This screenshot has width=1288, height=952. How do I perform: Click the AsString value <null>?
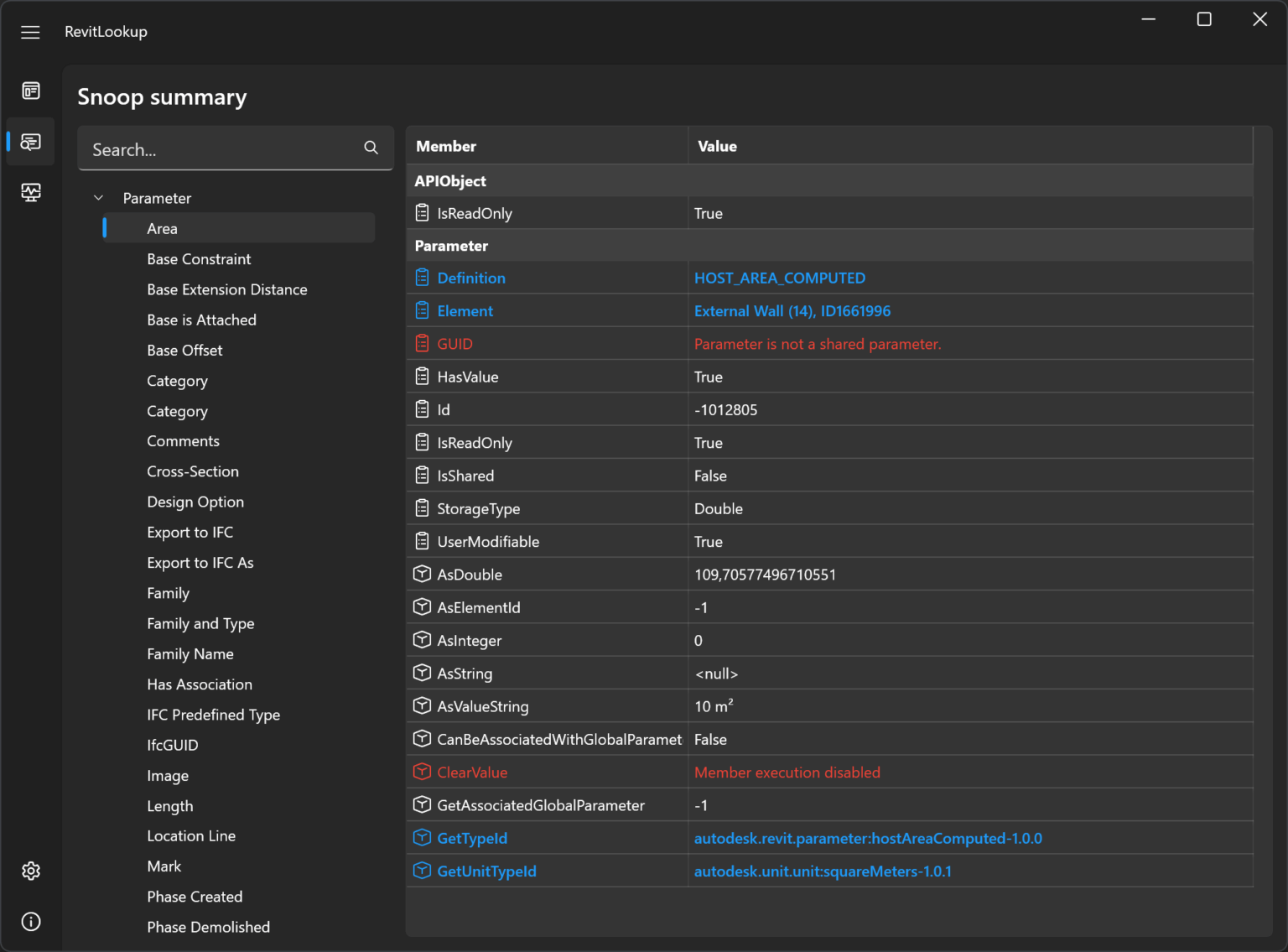tap(716, 674)
